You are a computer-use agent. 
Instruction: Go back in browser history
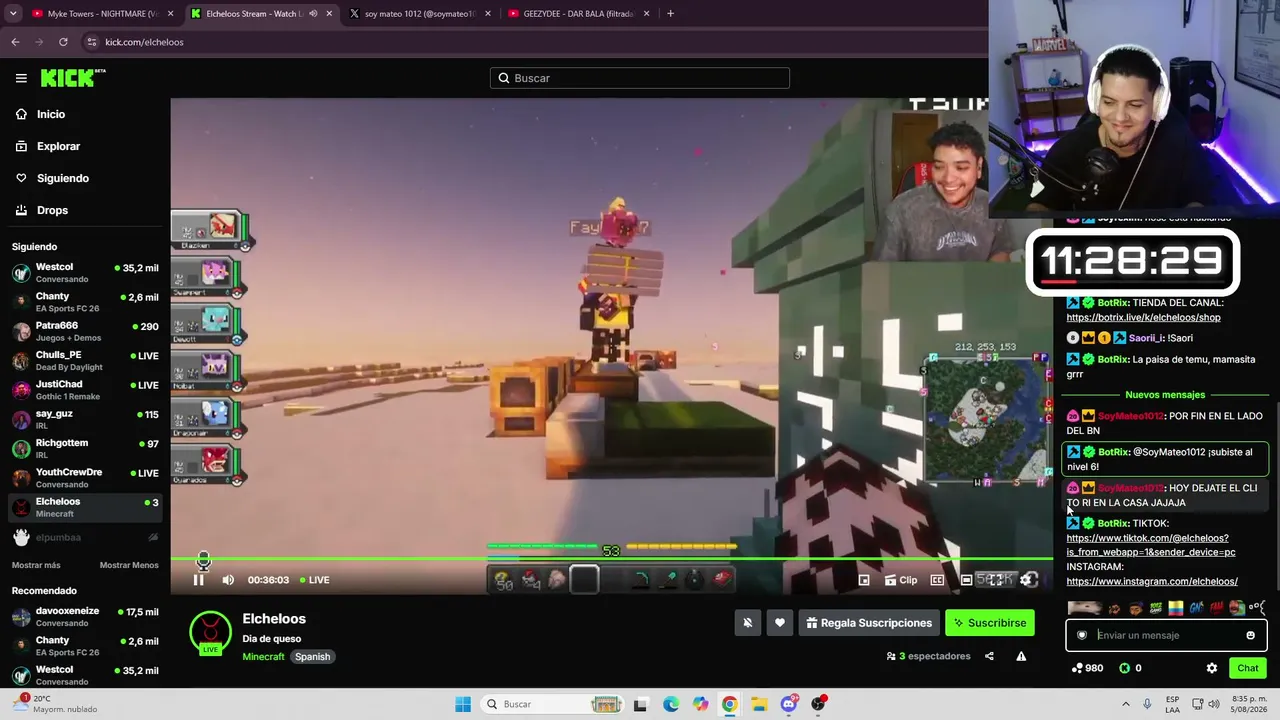15,42
